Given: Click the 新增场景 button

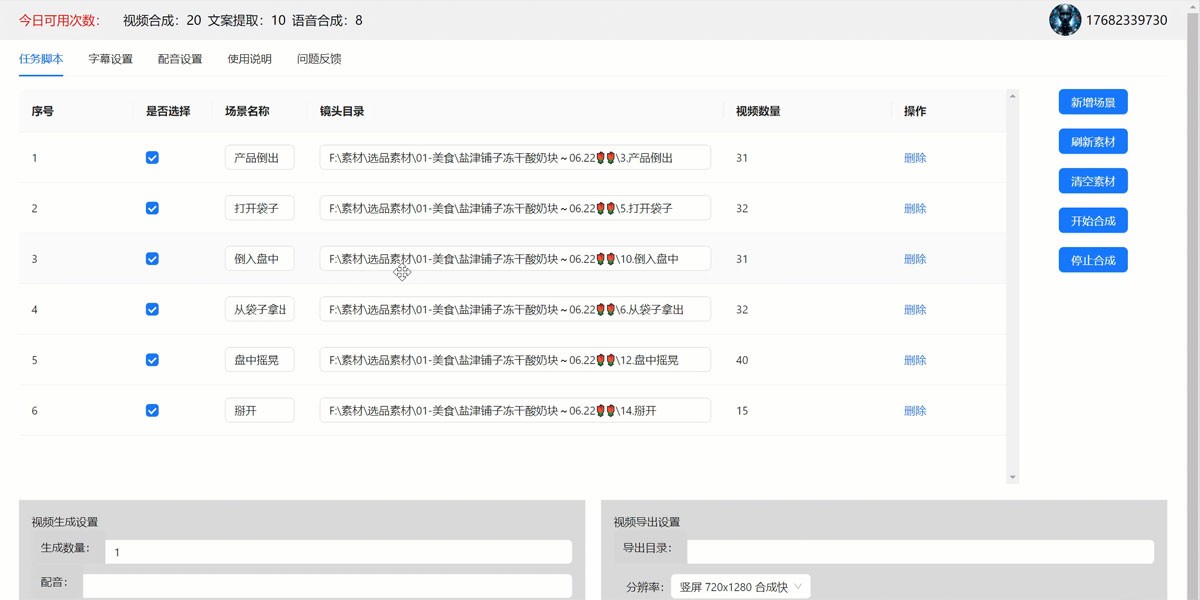Looking at the screenshot, I should pyautogui.click(x=1093, y=102).
